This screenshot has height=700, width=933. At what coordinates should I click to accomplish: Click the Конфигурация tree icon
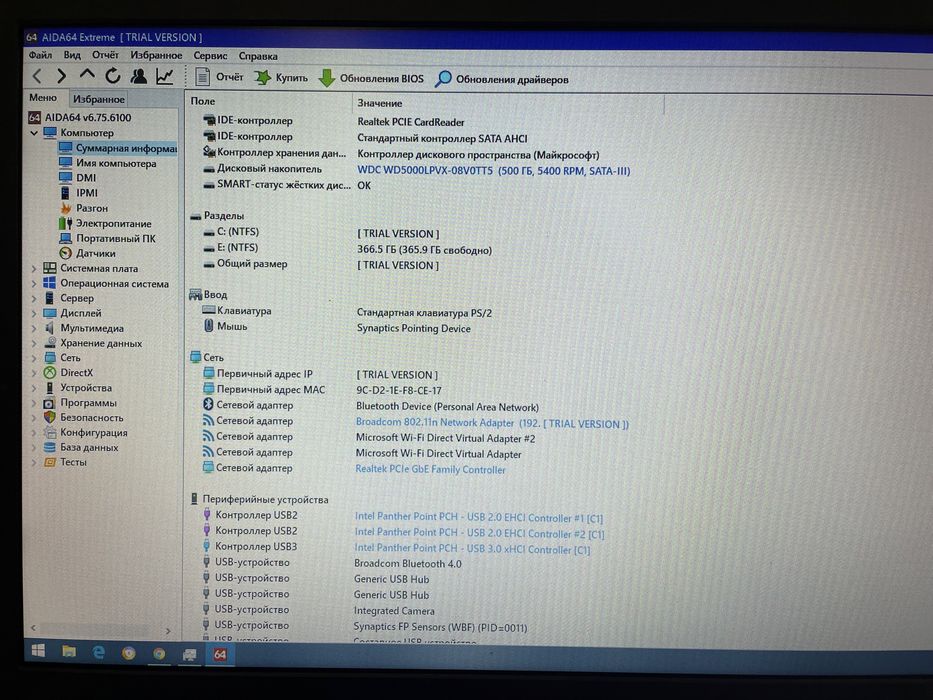point(49,432)
